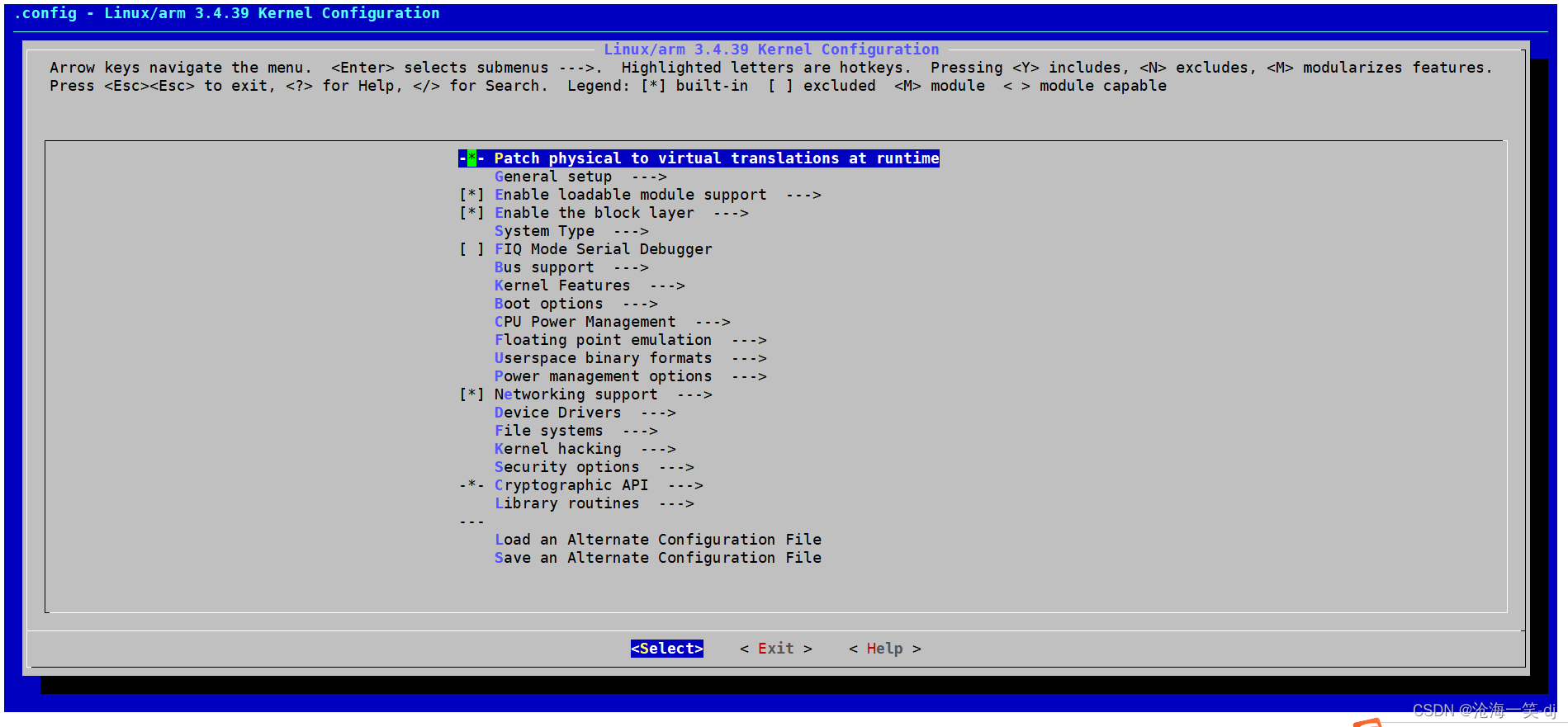Screen dimensions: 1568x727
Task: Expand the Library routines arrow
Action: point(676,503)
